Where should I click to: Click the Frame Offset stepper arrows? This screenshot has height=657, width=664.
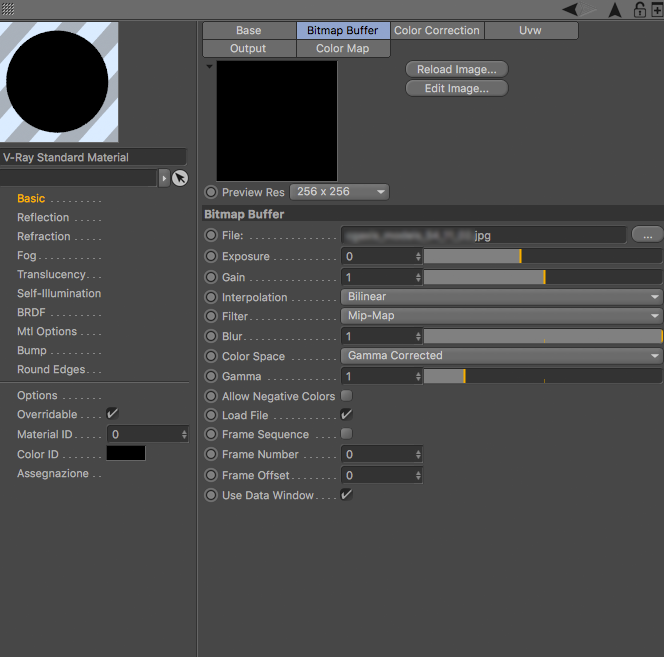[x=418, y=475]
